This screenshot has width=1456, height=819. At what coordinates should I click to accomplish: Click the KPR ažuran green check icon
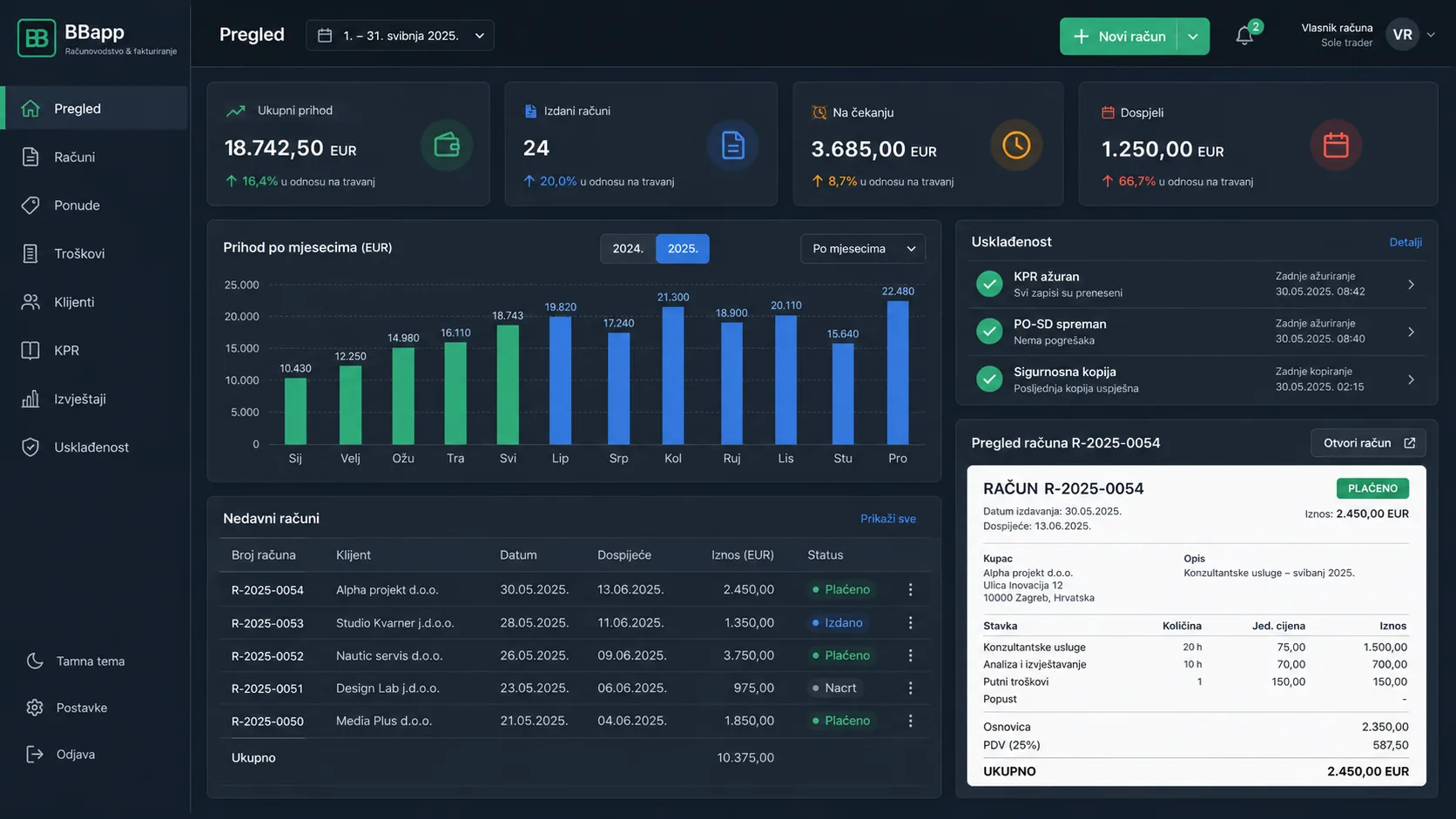tap(989, 285)
